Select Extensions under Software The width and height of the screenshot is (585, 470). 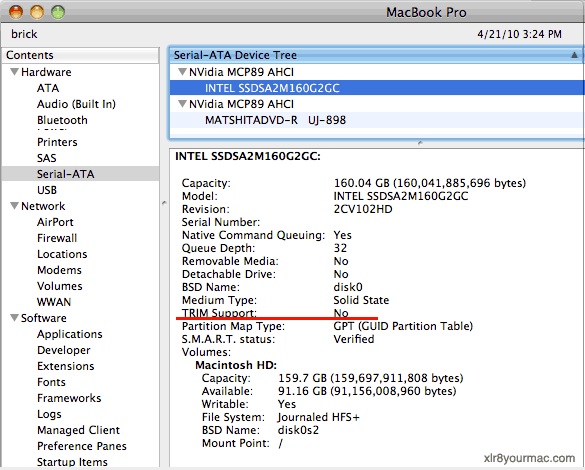tap(65, 366)
